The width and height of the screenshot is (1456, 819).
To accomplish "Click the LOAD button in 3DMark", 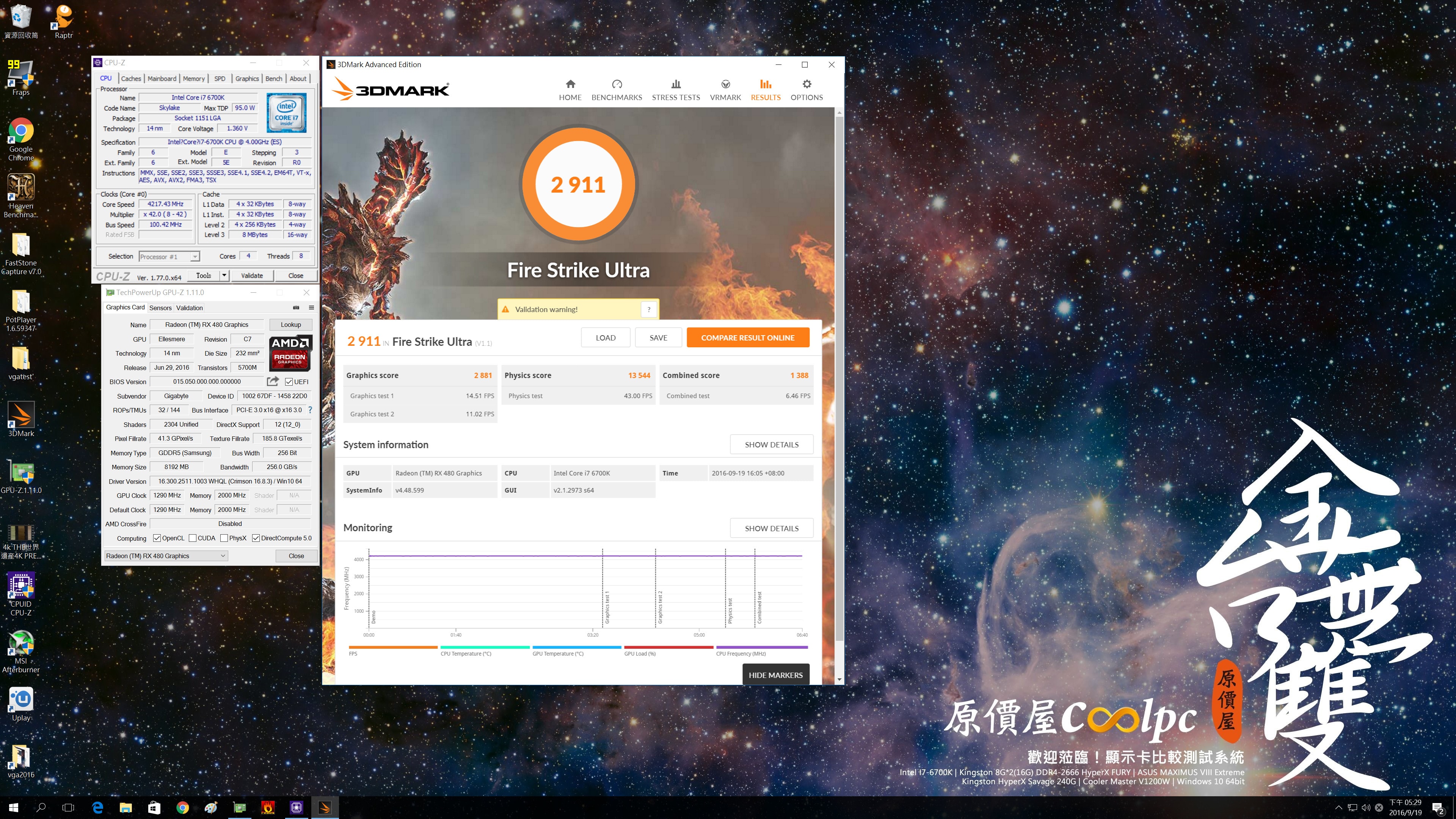I will click(x=606, y=337).
